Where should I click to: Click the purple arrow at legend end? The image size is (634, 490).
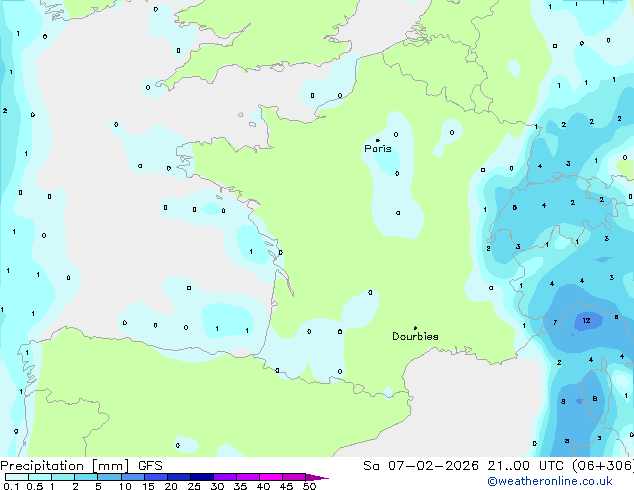pyautogui.click(x=317, y=477)
